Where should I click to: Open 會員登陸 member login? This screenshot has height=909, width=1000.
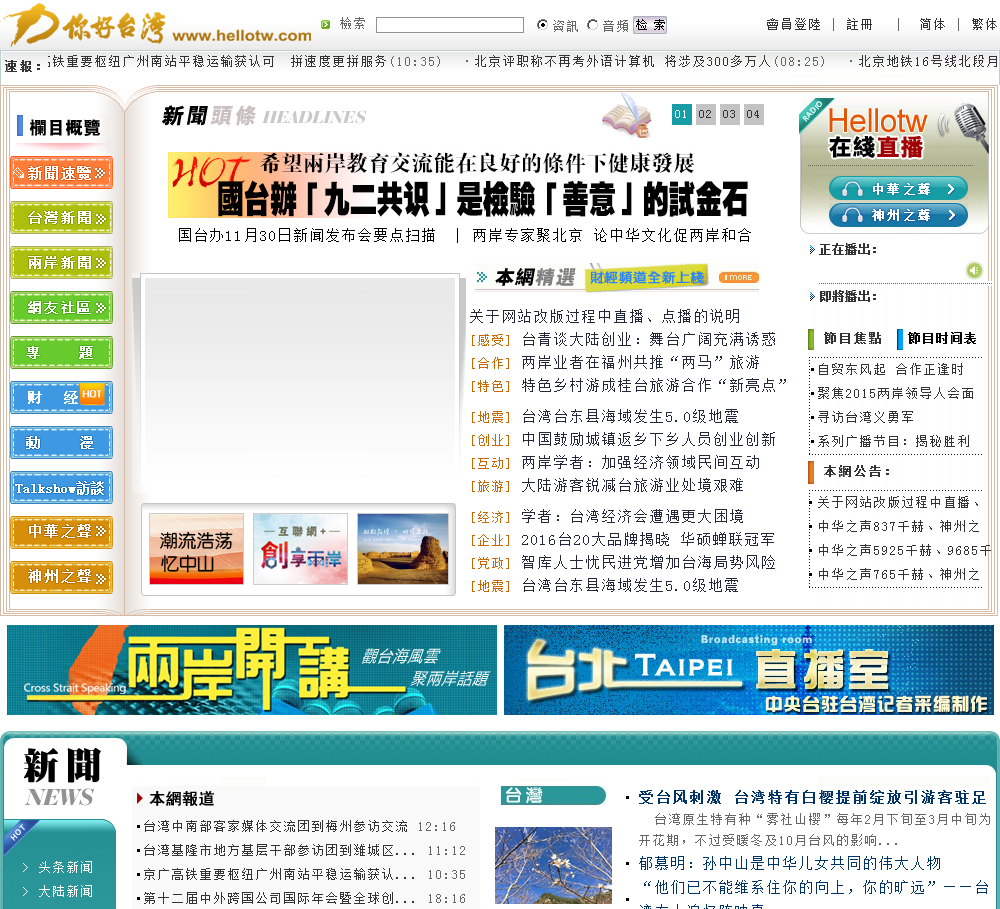tap(793, 25)
